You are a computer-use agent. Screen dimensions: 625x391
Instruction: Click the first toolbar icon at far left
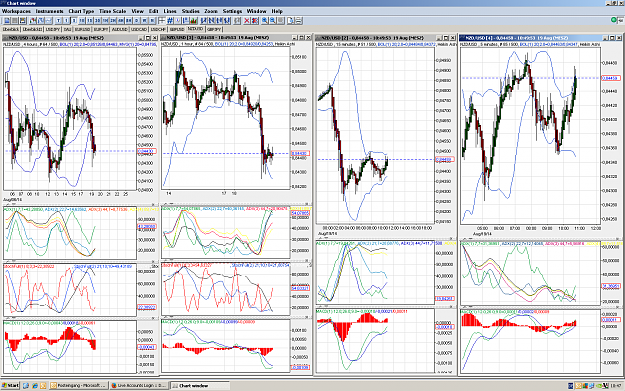tap(7, 20)
